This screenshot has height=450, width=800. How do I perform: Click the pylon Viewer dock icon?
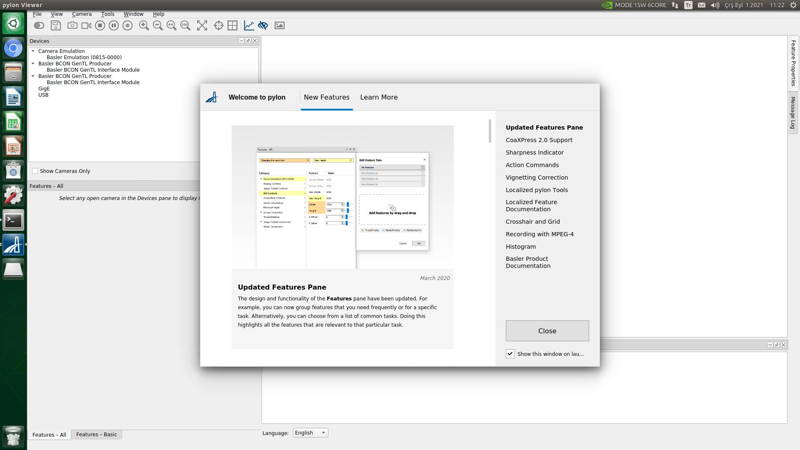tap(13, 245)
